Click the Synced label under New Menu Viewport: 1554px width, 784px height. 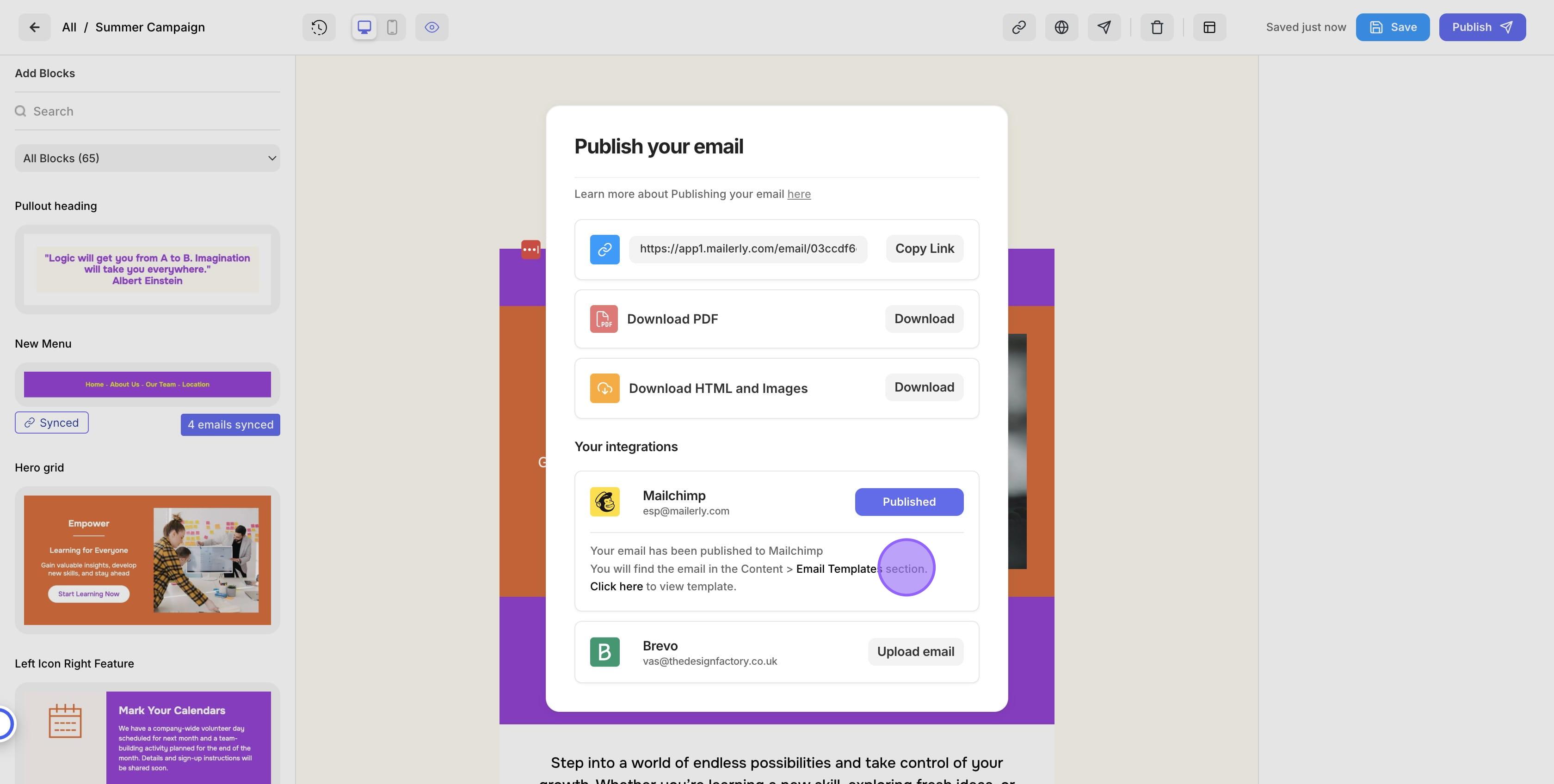52,423
